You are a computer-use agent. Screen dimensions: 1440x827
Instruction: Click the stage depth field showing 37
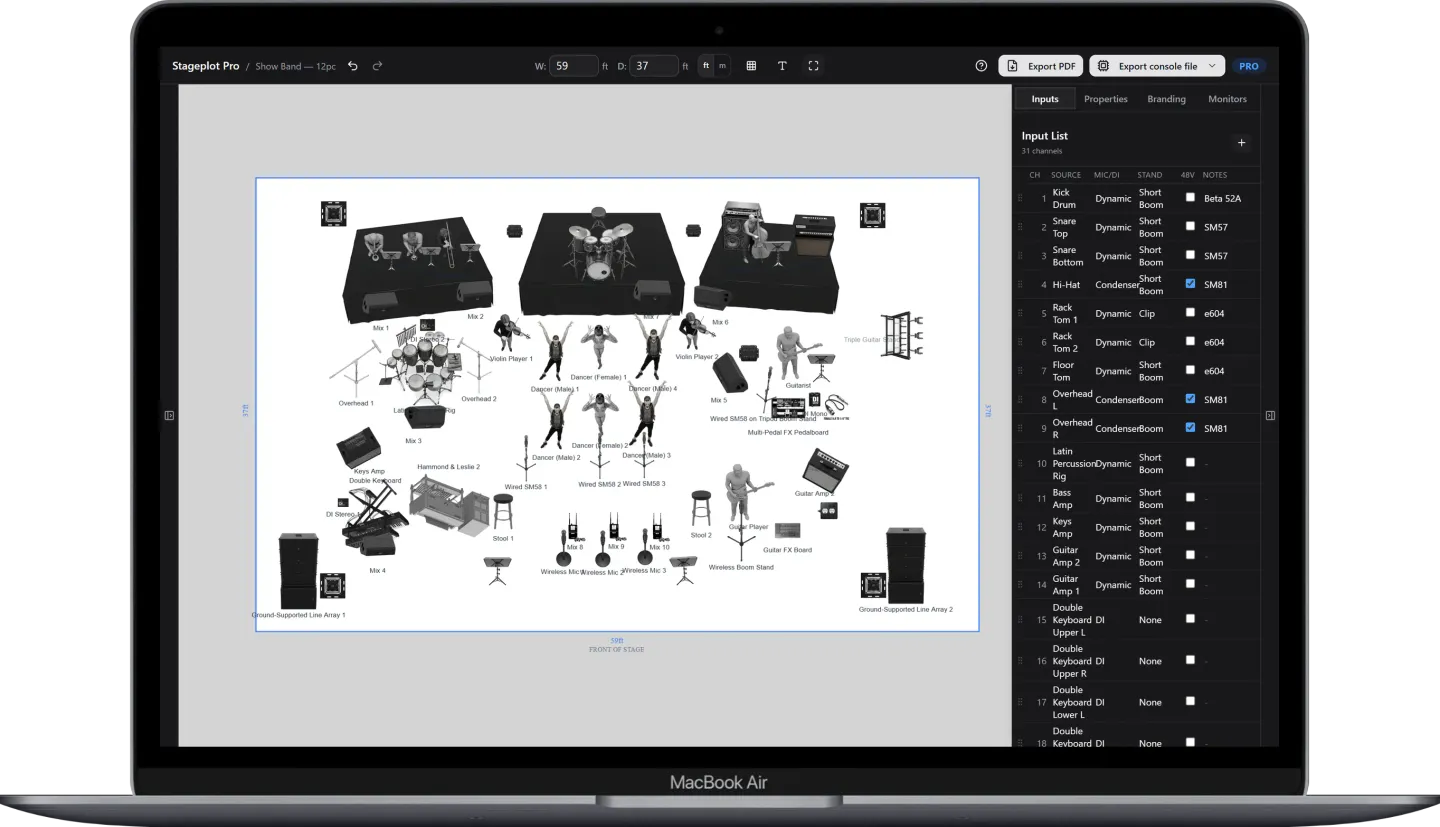[x=654, y=66]
